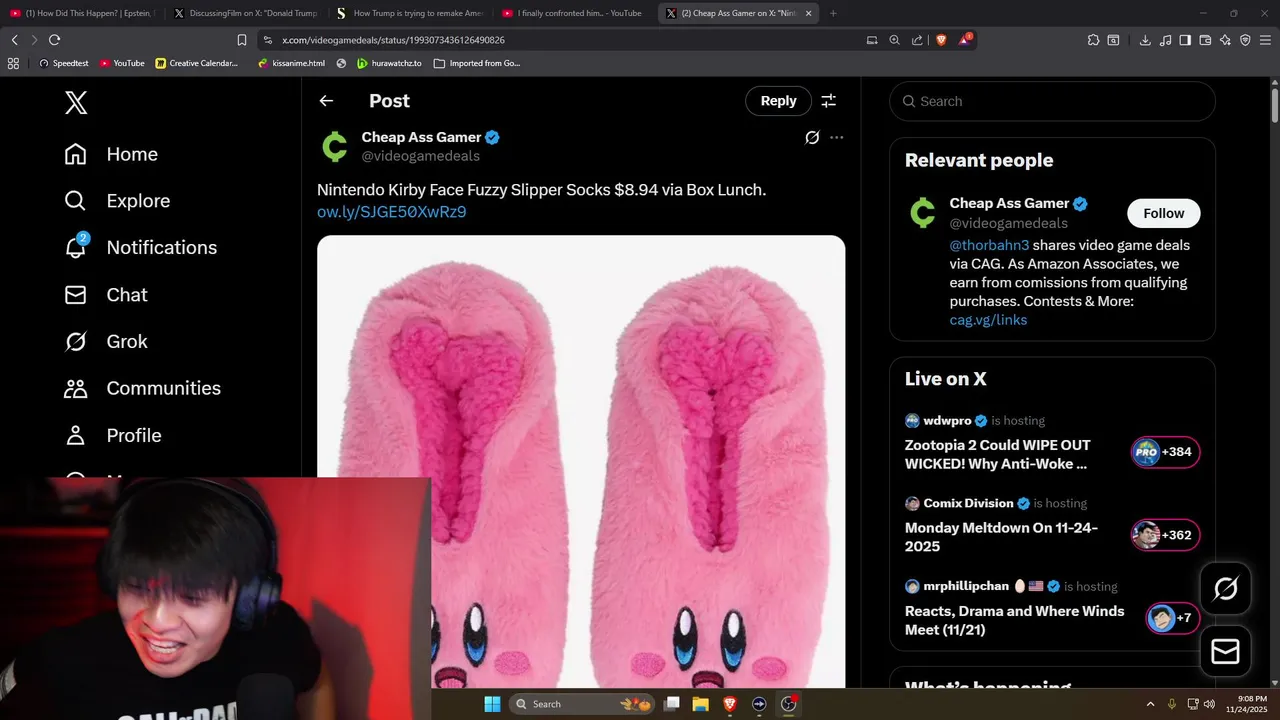Open a new browser tab
Screen dimensions: 1280x720
pos(833,13)
